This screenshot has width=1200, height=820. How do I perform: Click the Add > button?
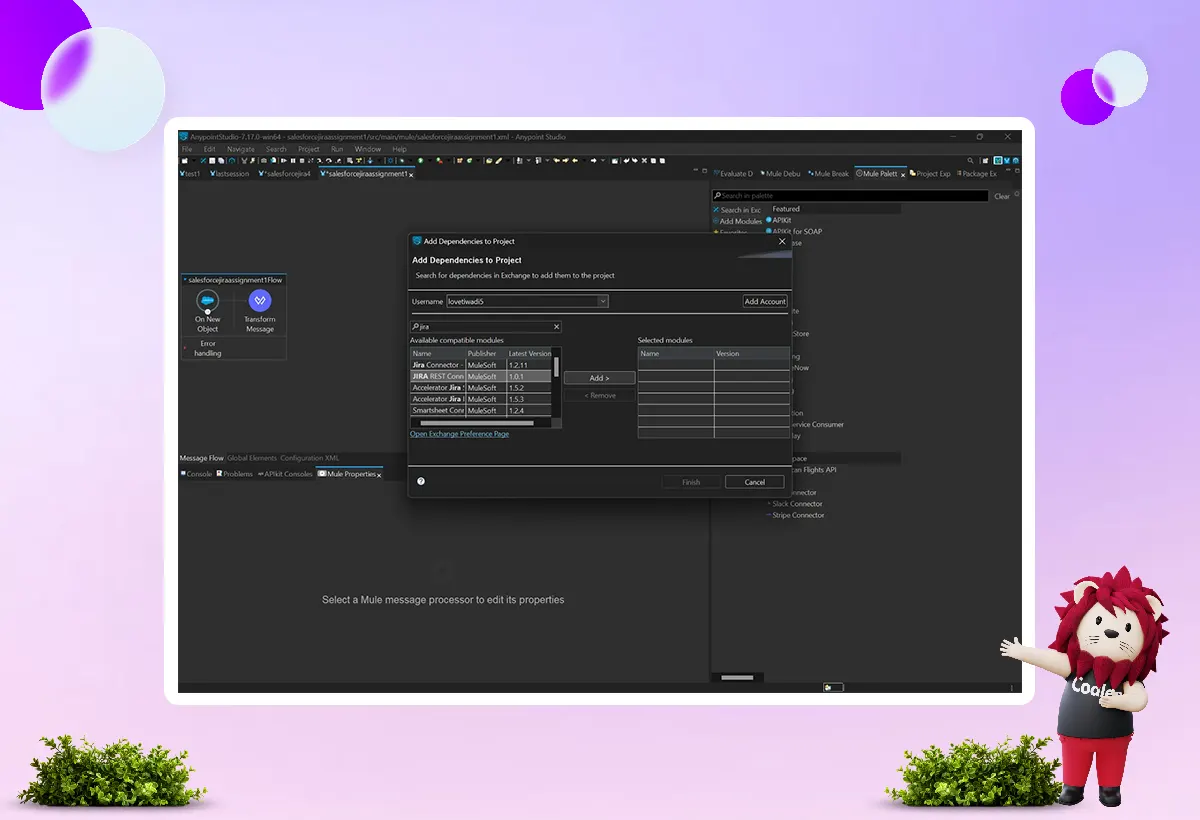click(599, 378)
